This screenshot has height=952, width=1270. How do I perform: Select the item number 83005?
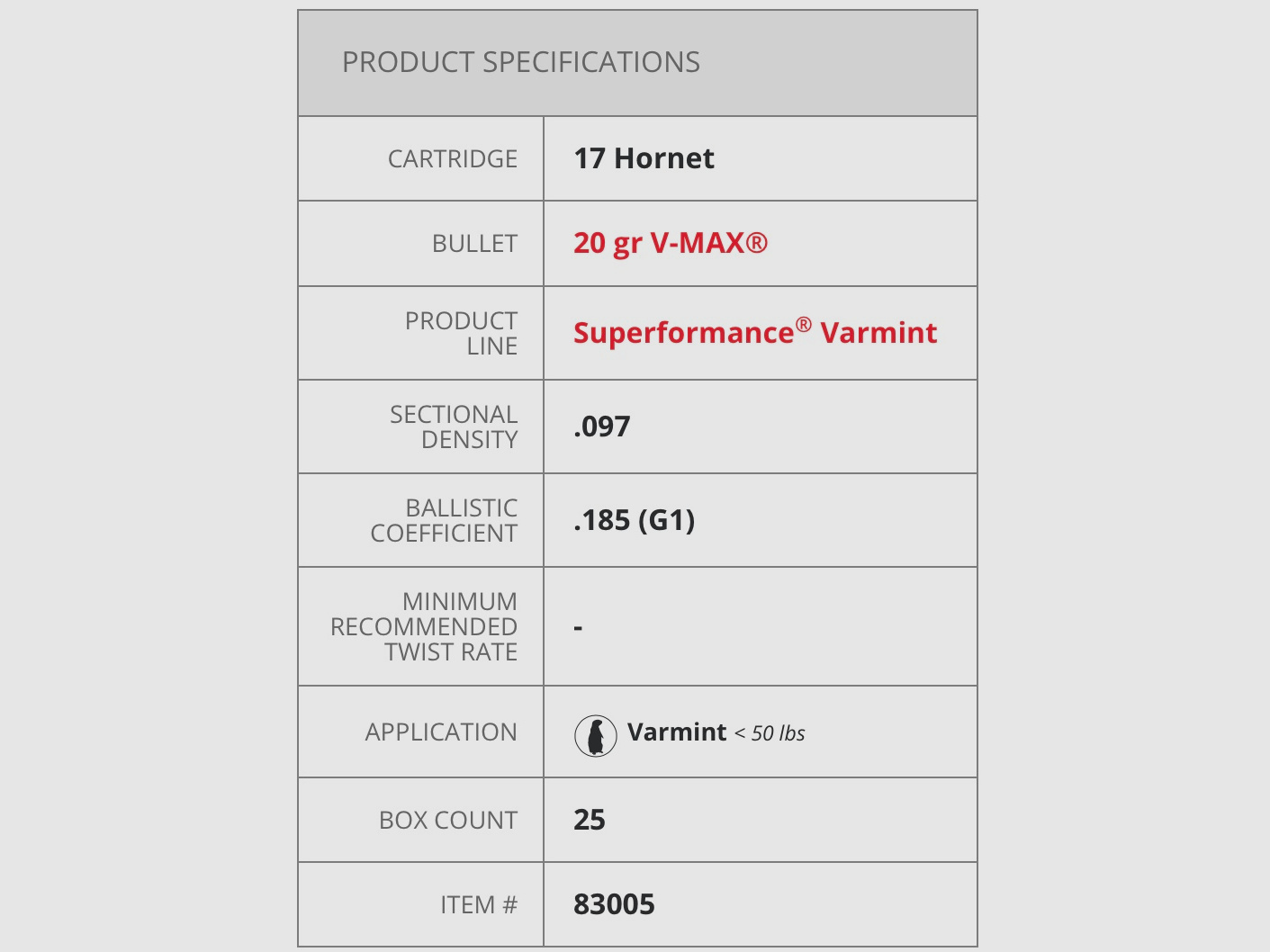click(x=614, y=904)
